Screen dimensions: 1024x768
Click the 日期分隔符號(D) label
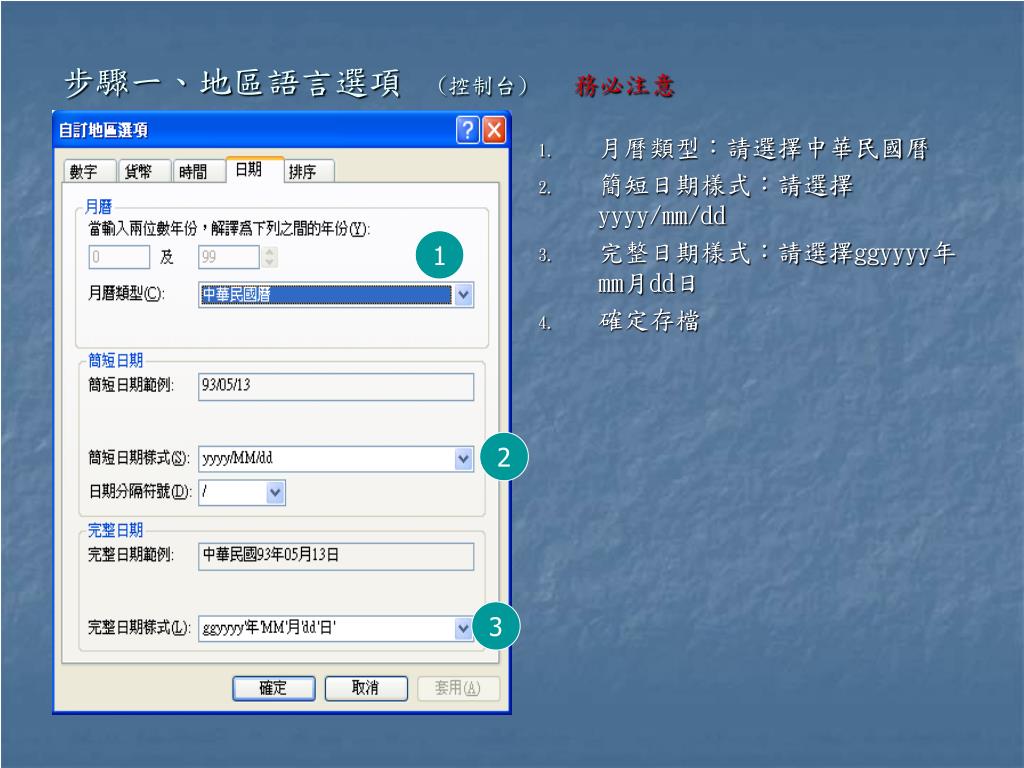tap(140, 491)
